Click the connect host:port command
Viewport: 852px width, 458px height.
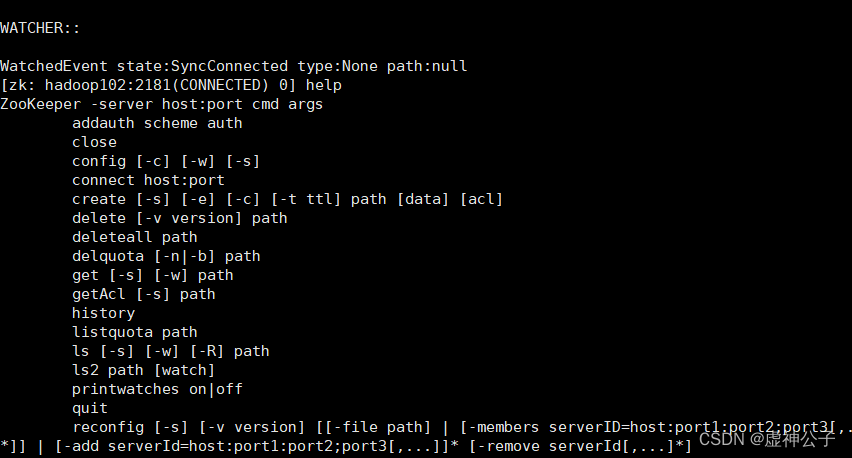click(148, 180)
